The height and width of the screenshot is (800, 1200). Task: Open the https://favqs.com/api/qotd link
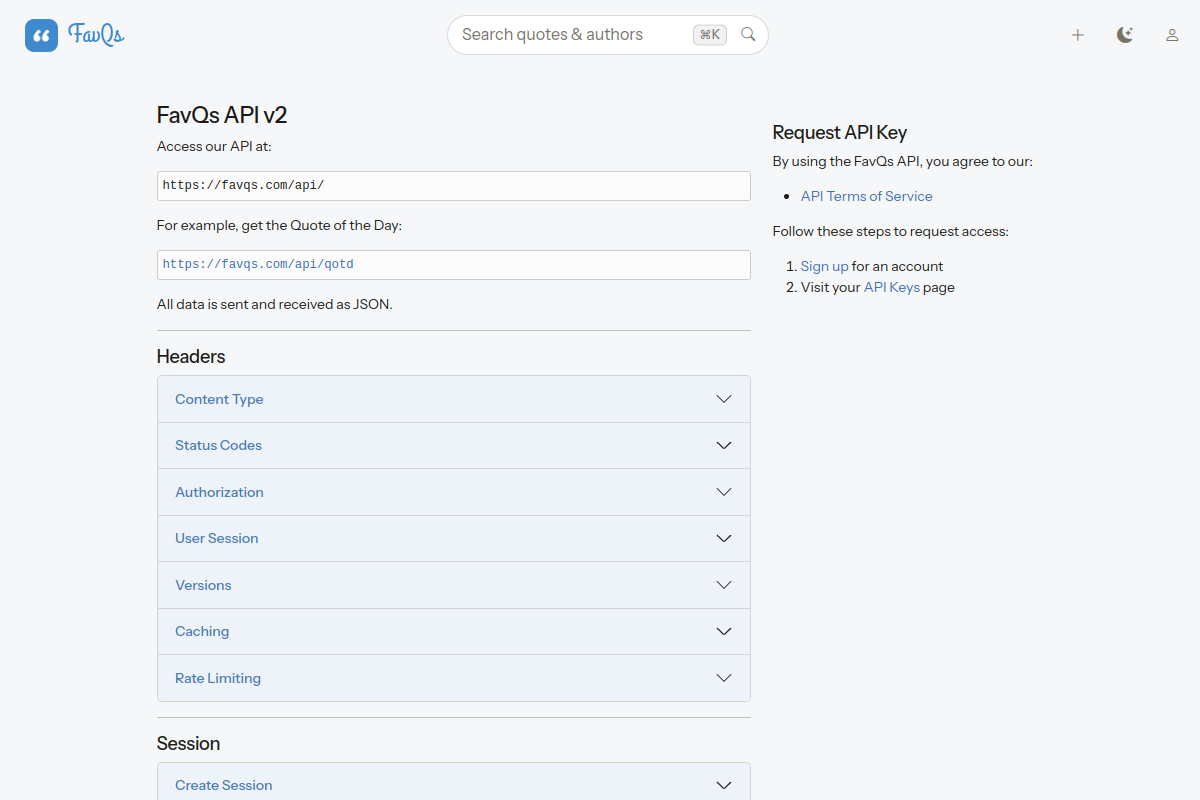pos(258,265)
